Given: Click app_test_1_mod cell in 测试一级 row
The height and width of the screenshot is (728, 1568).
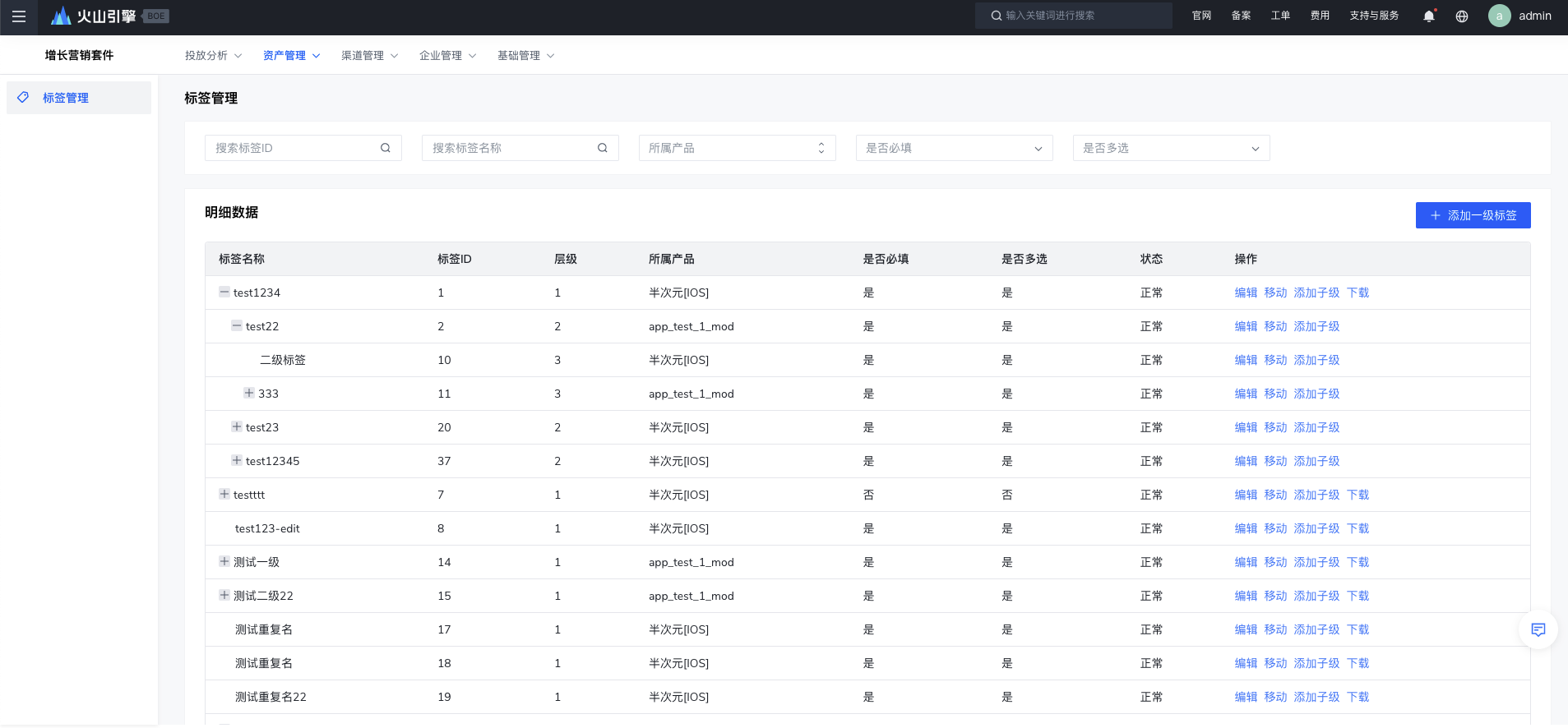Looking at the screenshot, I should click(x=691, y=562).
